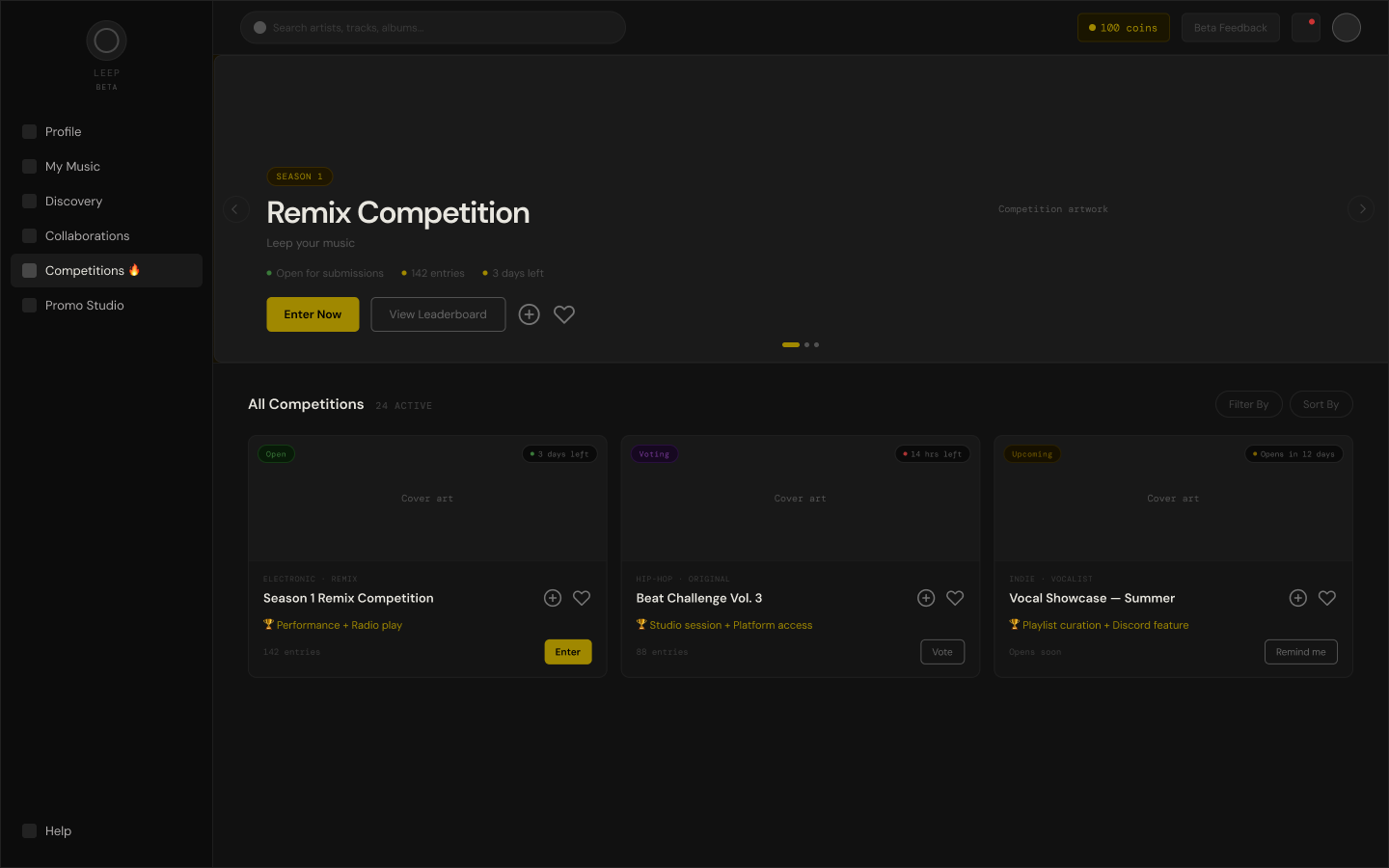
Task: Heart the Beat Challenge Vol. 3 card
Action: pos(955,598)
